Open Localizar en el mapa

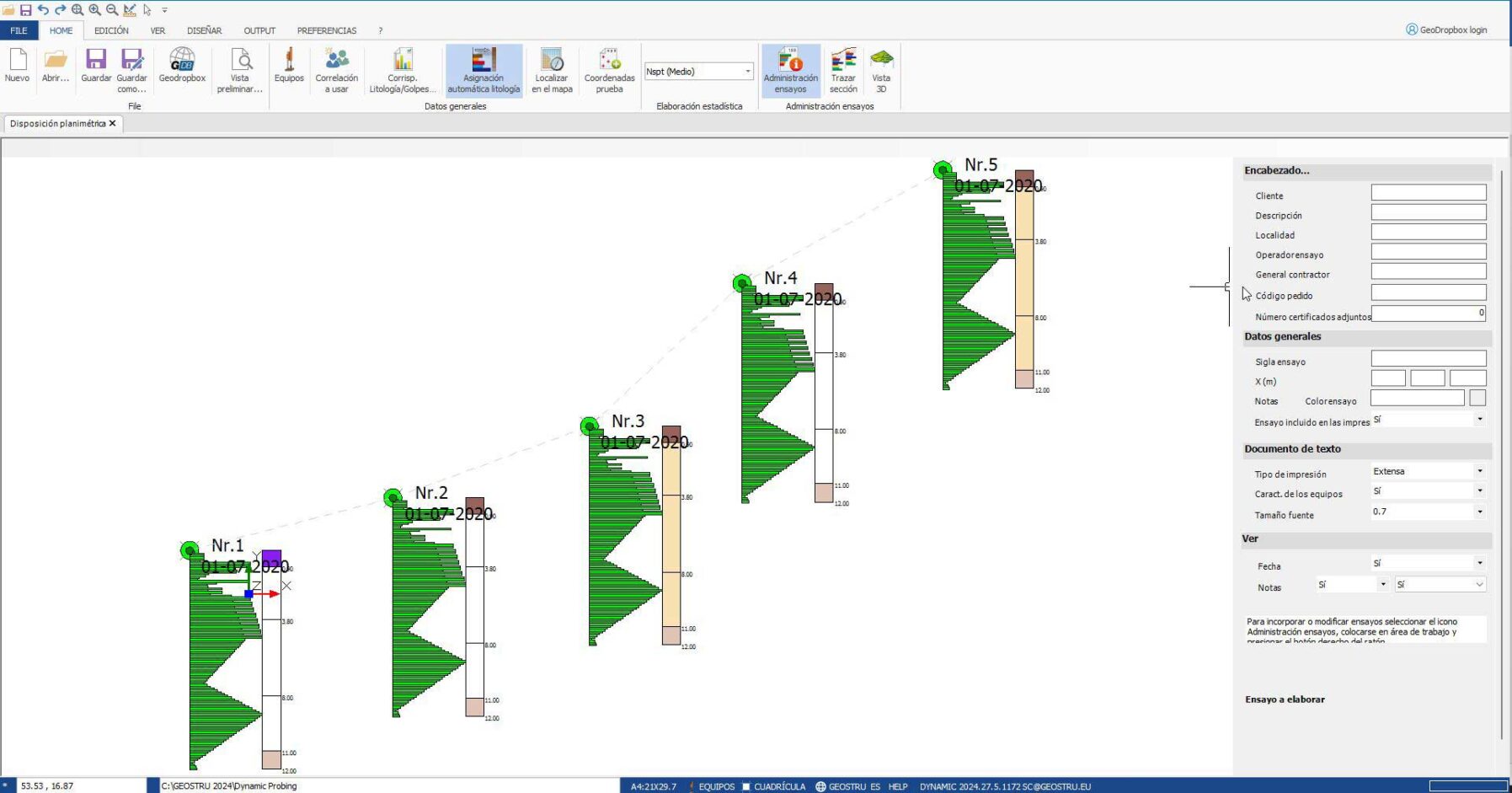[552, 70]
